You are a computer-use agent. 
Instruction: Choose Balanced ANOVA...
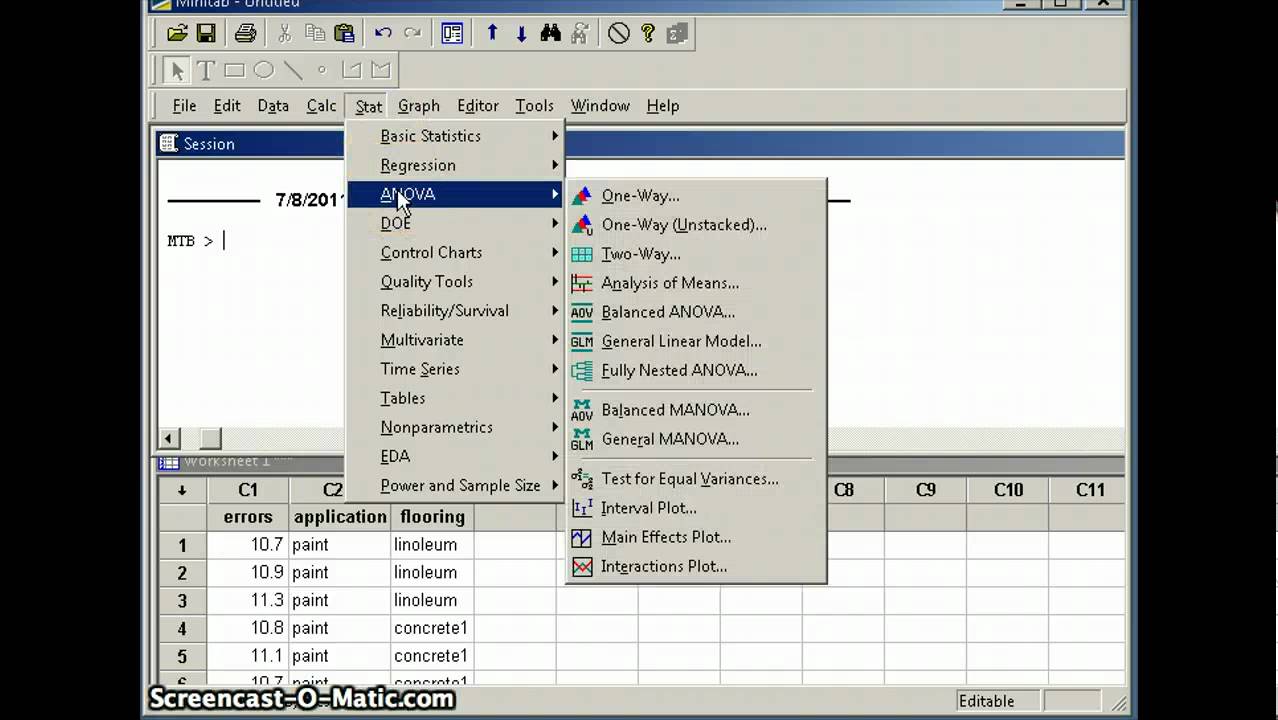click(696, 312)
